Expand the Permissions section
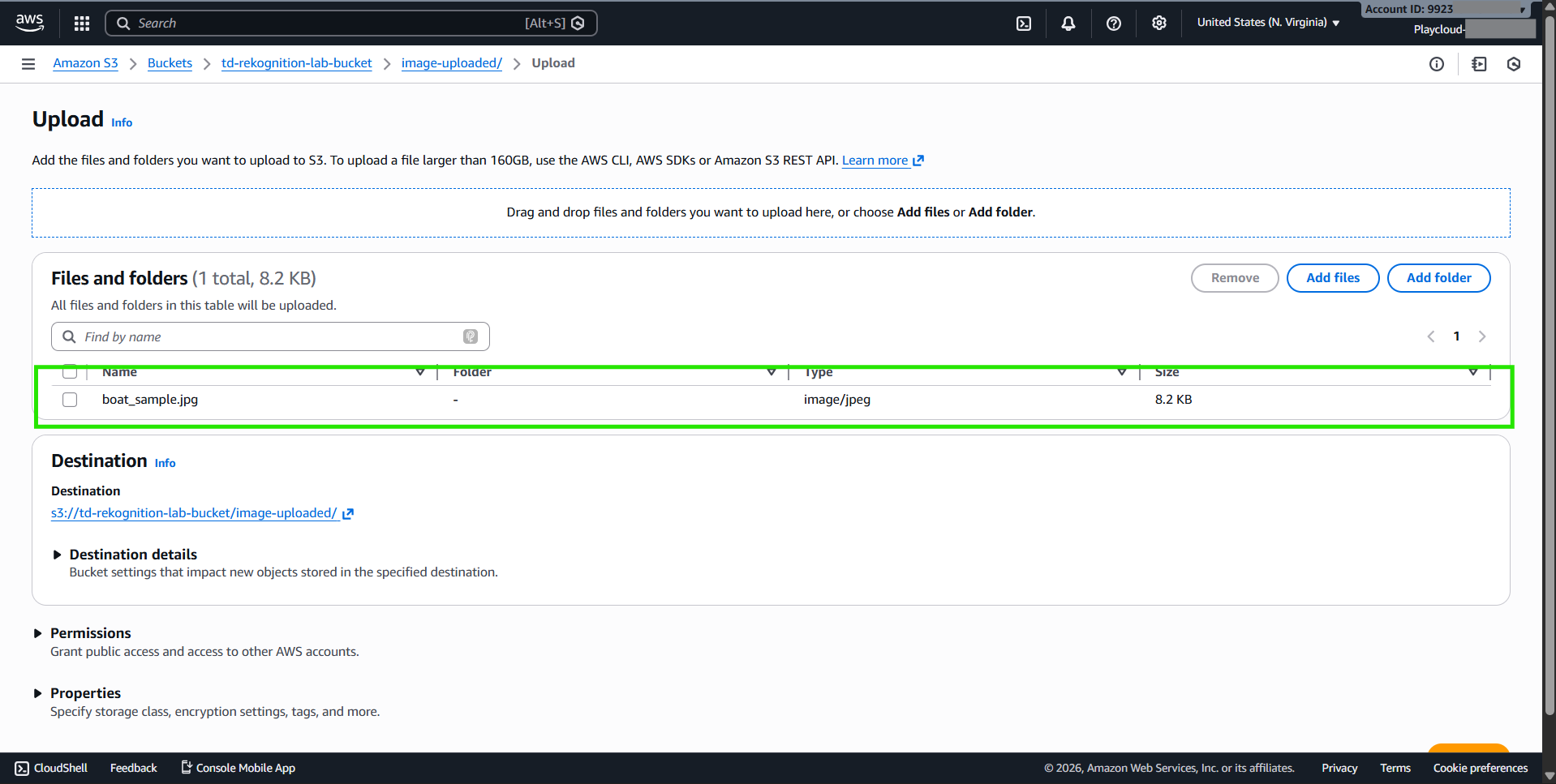This screenshot has width=1556, height=784. [x=38, y=633]
